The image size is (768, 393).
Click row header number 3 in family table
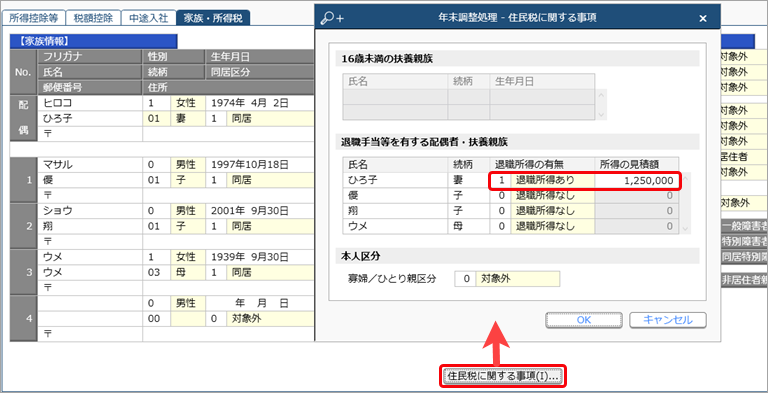(24, 272)
